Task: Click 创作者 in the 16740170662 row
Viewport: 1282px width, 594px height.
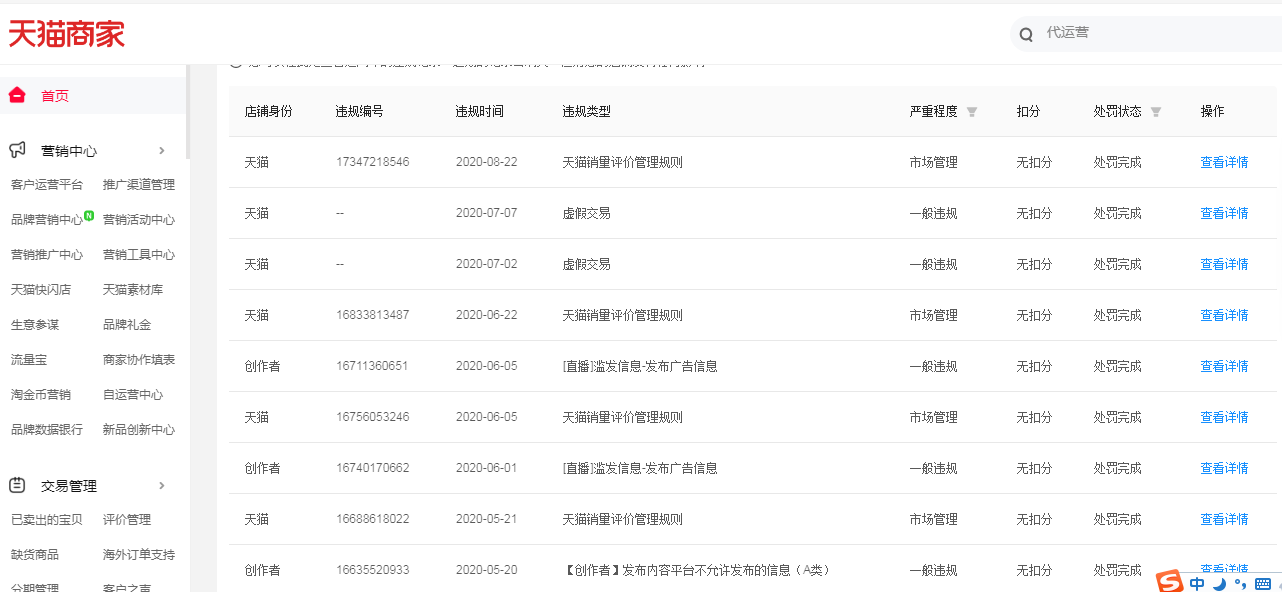Action: coord(263,468)
